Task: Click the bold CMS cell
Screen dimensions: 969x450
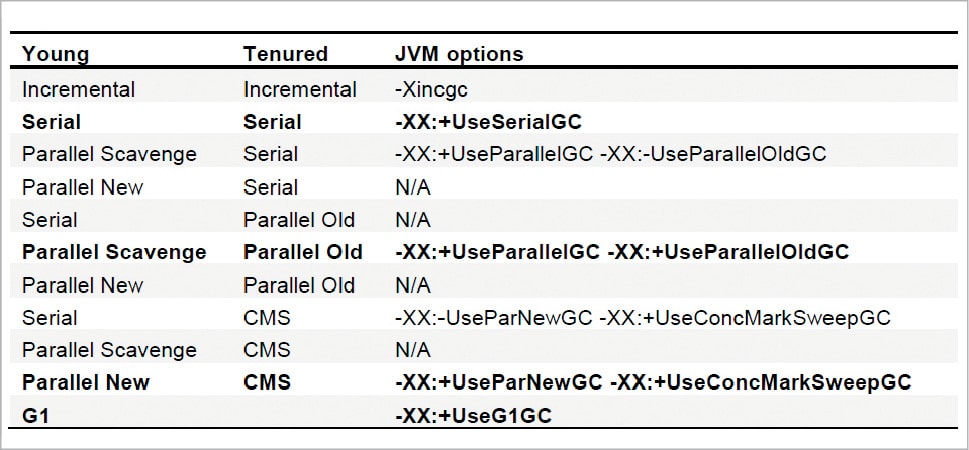Action: [x=267, y=382]
